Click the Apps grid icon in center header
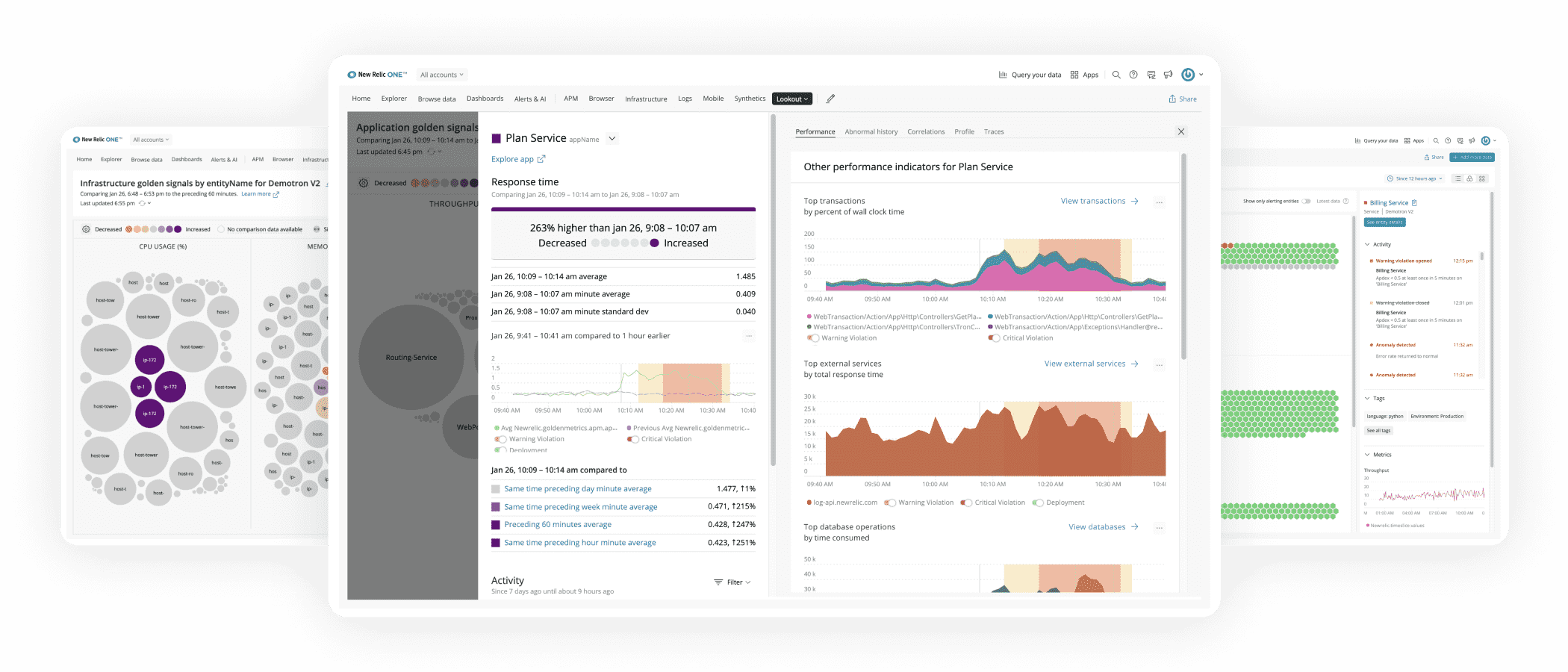 tap(1074, 75)
